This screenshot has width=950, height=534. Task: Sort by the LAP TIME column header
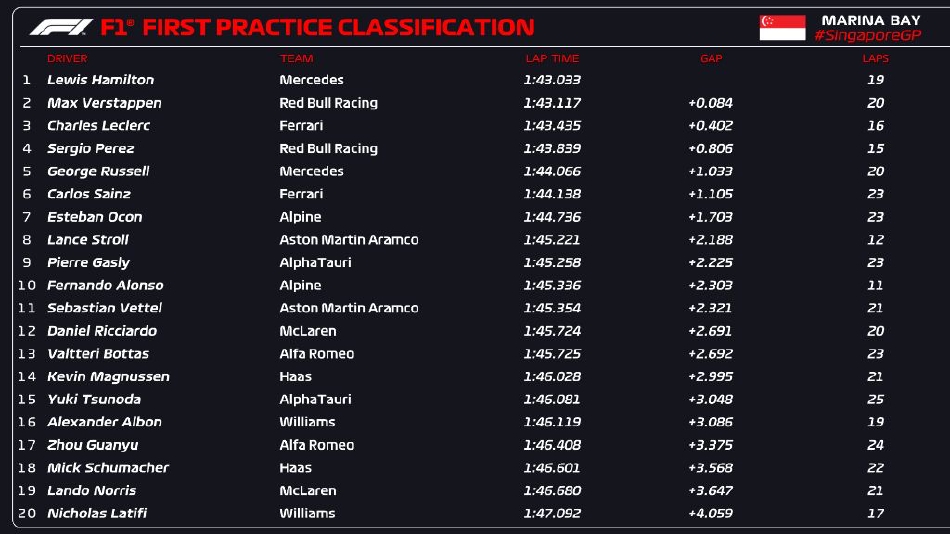(550, 59)
